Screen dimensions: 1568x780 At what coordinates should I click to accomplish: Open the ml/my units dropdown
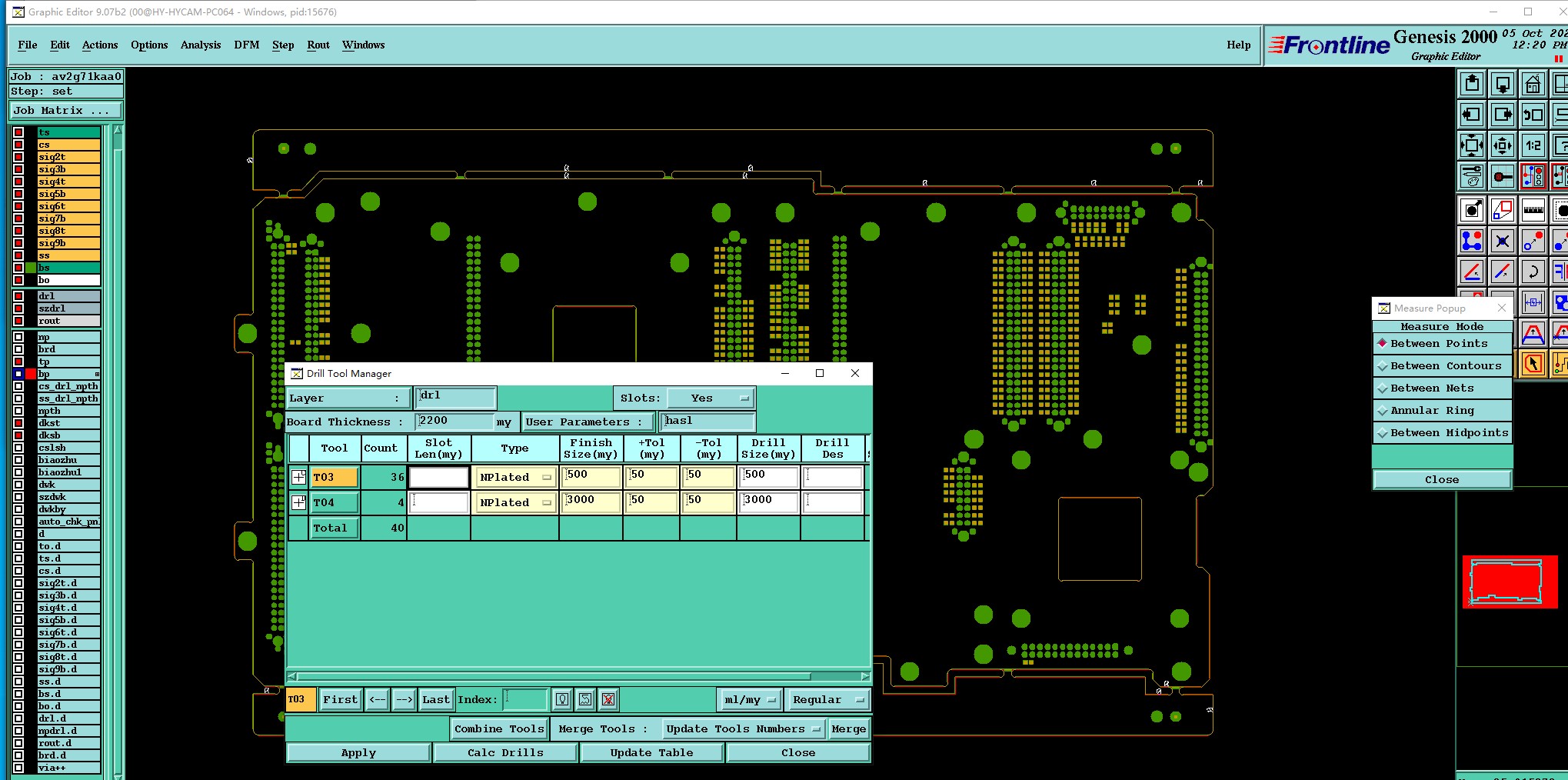click(x=750, y=700)
